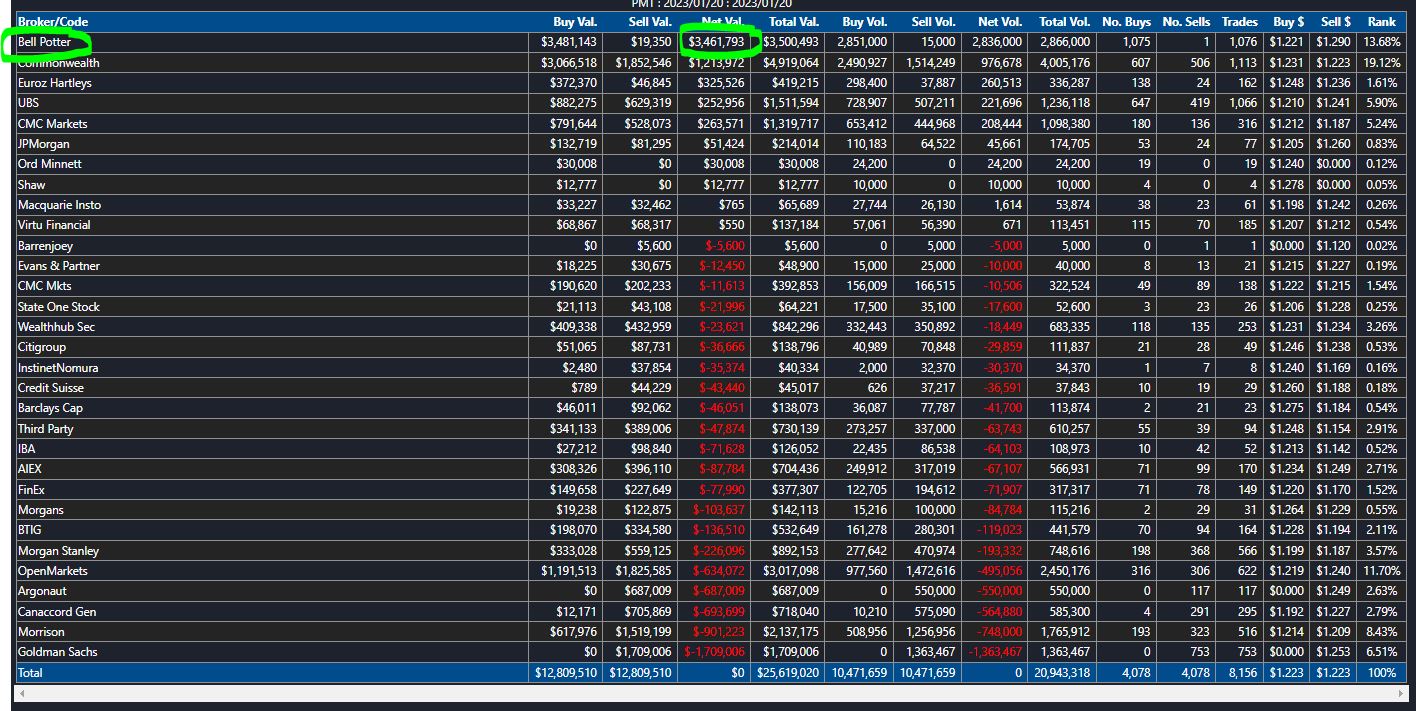The image size is (1416, 711).
Task: Click the Trades column header
Action: (1240, 22)
